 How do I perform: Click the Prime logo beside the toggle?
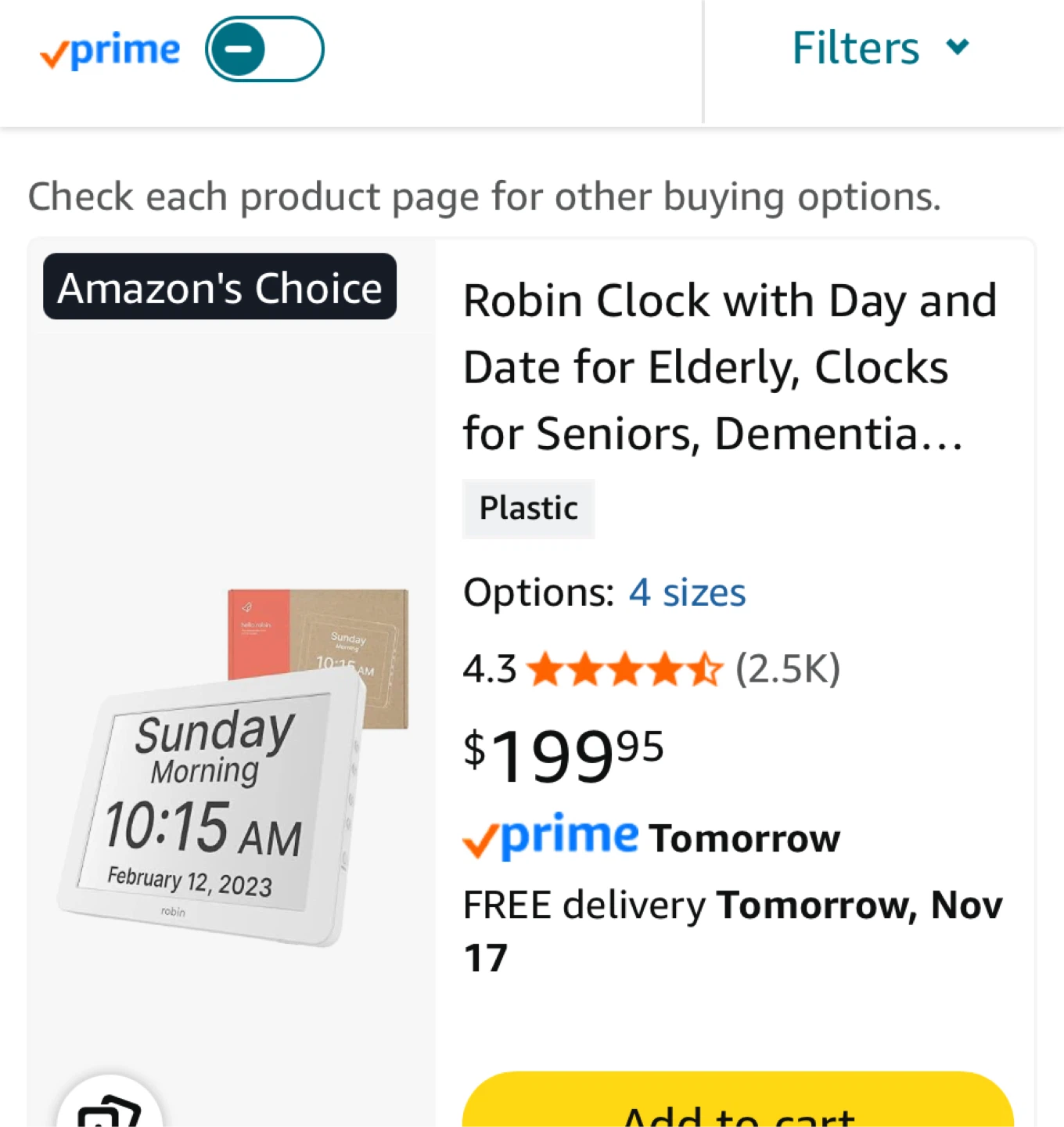[110, 52]
